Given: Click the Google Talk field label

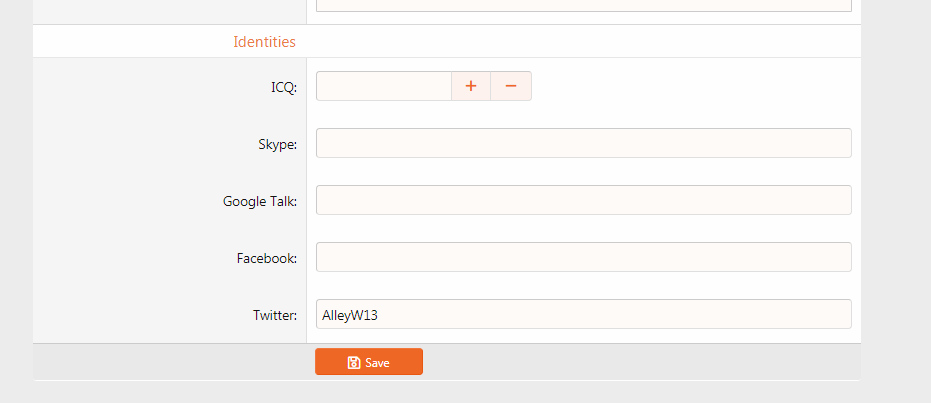Looking at the screenshot, I should (x=259, y=201).
